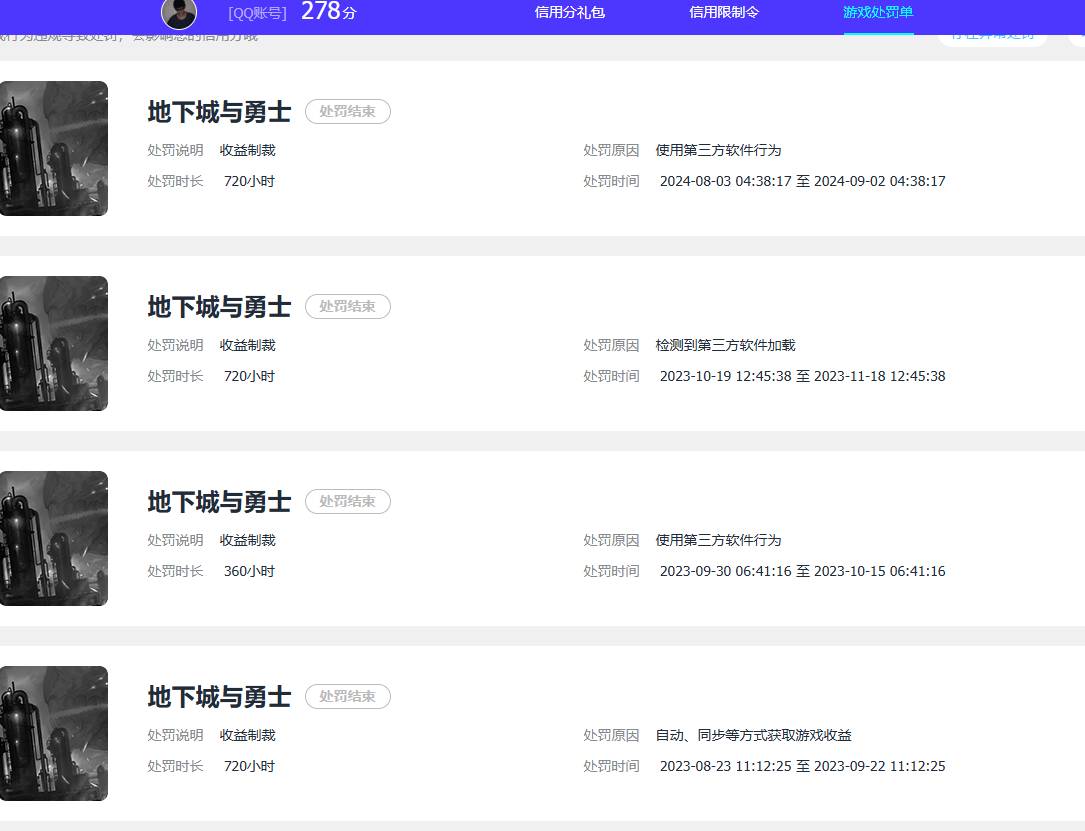Image resolution: width=1085 pixels, height=831 pixels.
Task: Click the third game thumbnail image
Action: pyautogui.click(x=54, y=538)
